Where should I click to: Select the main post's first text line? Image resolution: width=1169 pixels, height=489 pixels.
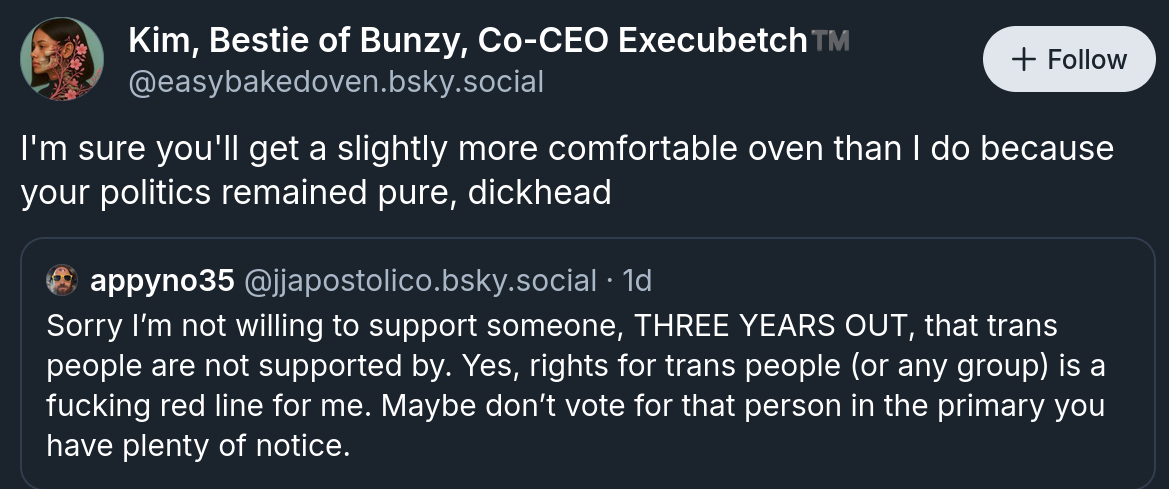click(x=567, y=148)
